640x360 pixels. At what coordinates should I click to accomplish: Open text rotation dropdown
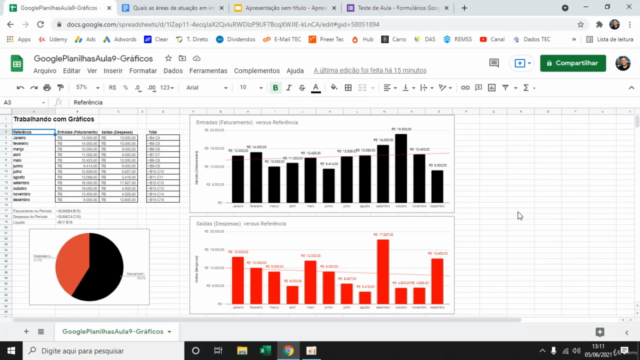(x=445, y=88)
